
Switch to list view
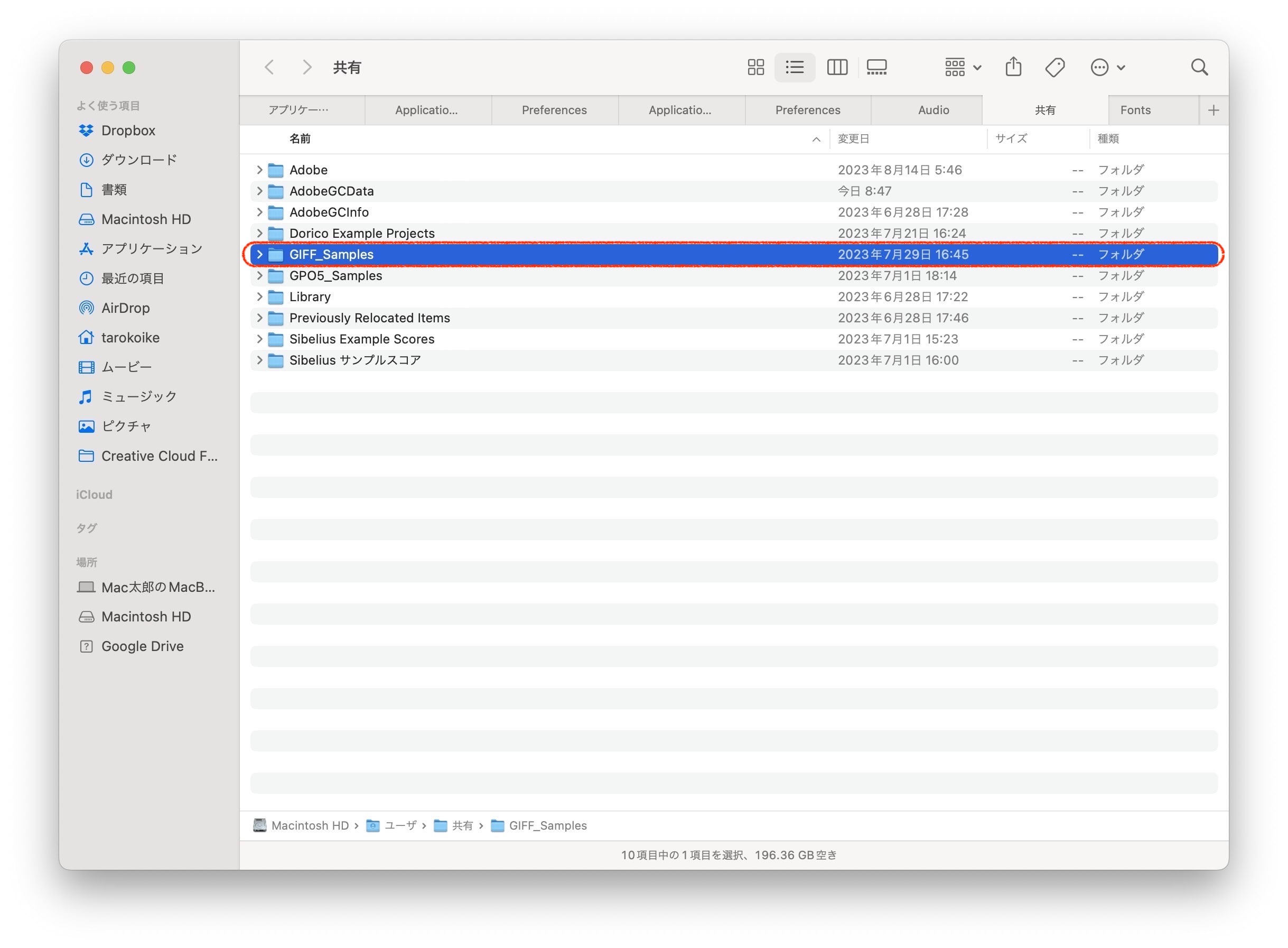click(x=795, y=67)
